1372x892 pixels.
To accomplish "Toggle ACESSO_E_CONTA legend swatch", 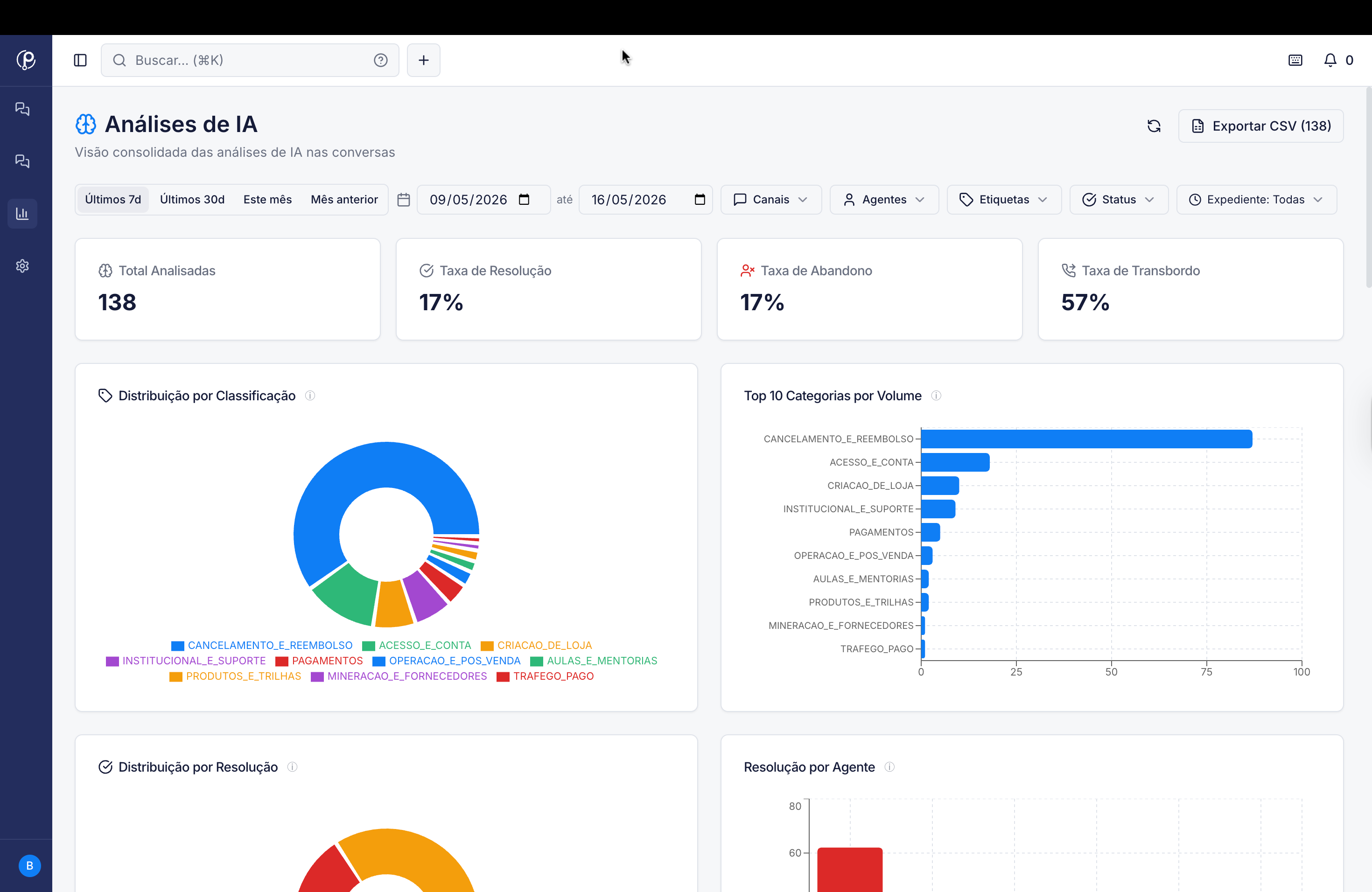I will pos(368,645).
